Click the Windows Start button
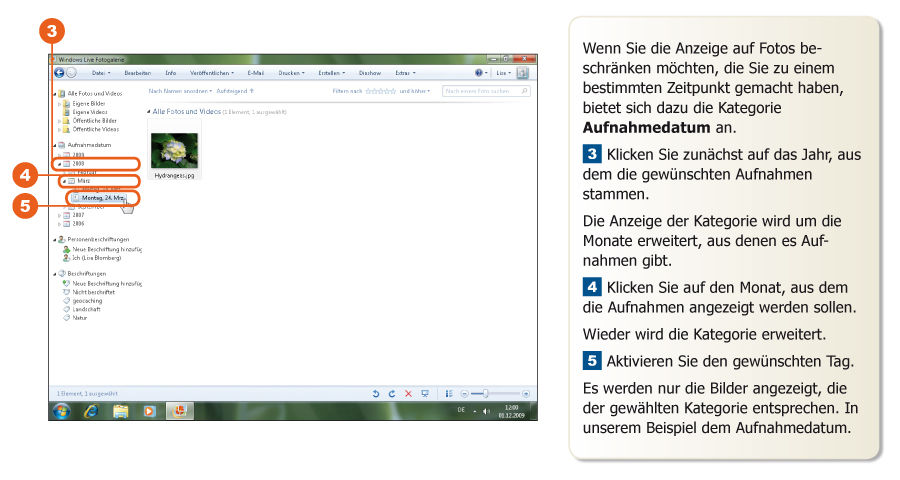This screenshot has width=900, height=480. coord(62,410)
